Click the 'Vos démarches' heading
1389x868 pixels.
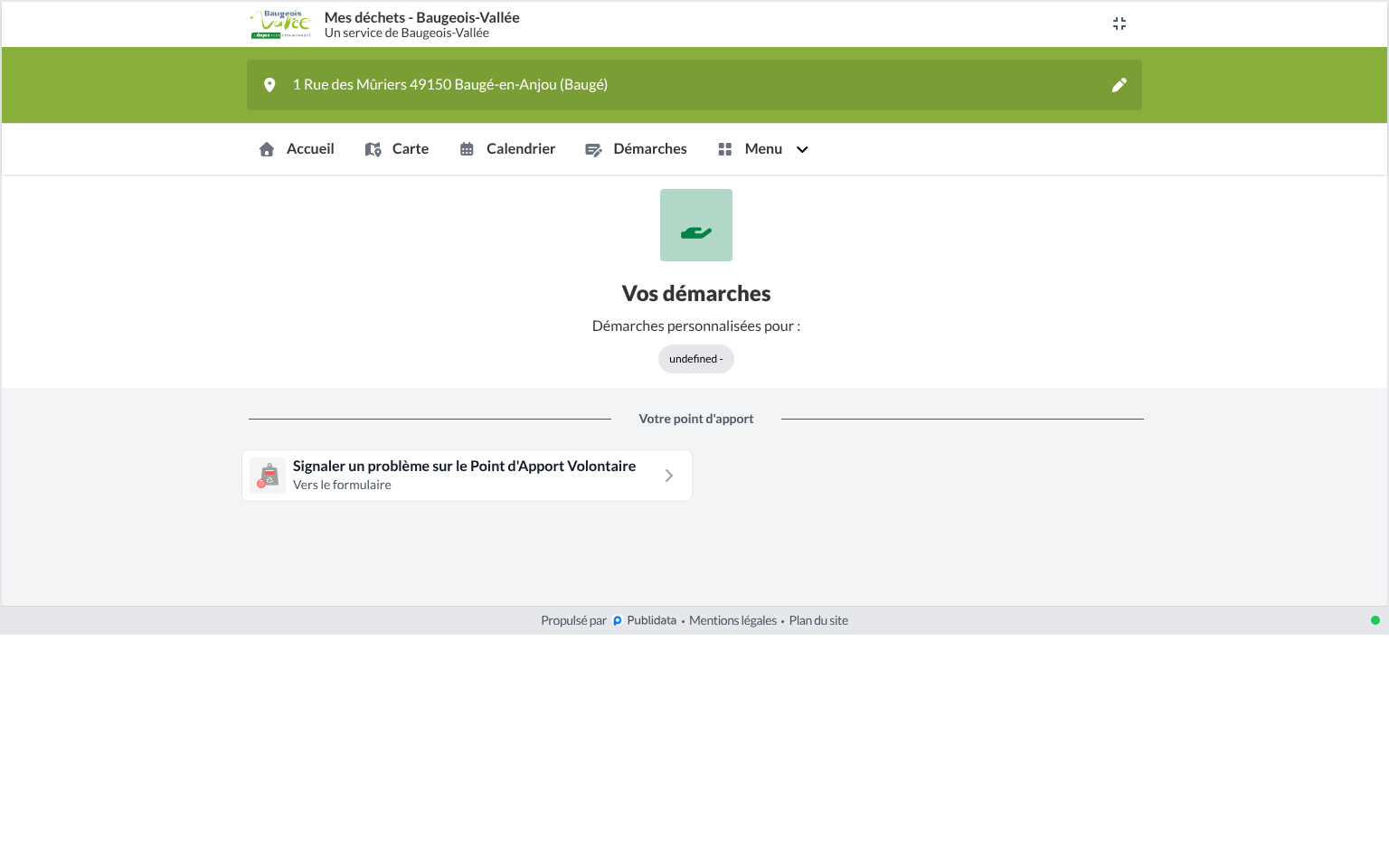coord(696,294)
